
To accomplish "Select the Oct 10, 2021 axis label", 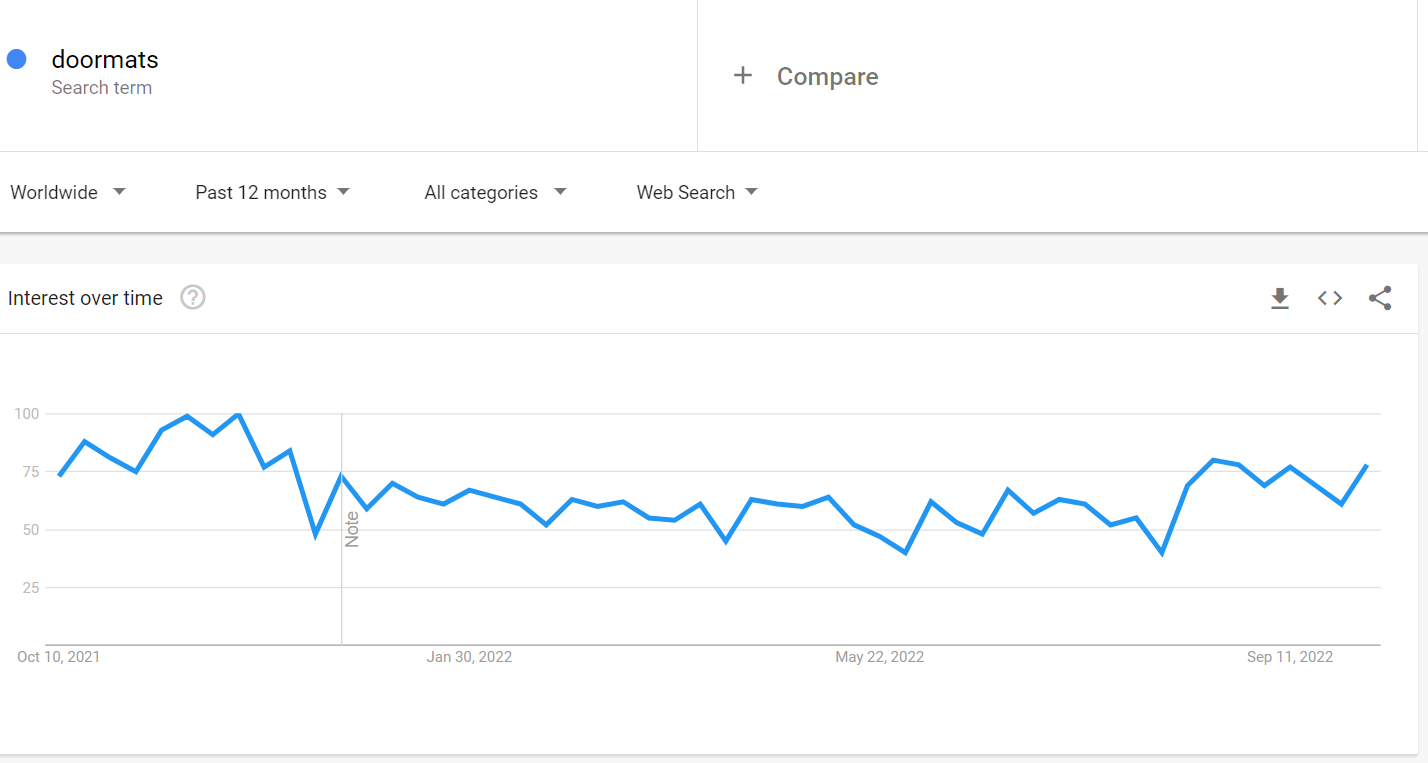I will pos(59,657).
